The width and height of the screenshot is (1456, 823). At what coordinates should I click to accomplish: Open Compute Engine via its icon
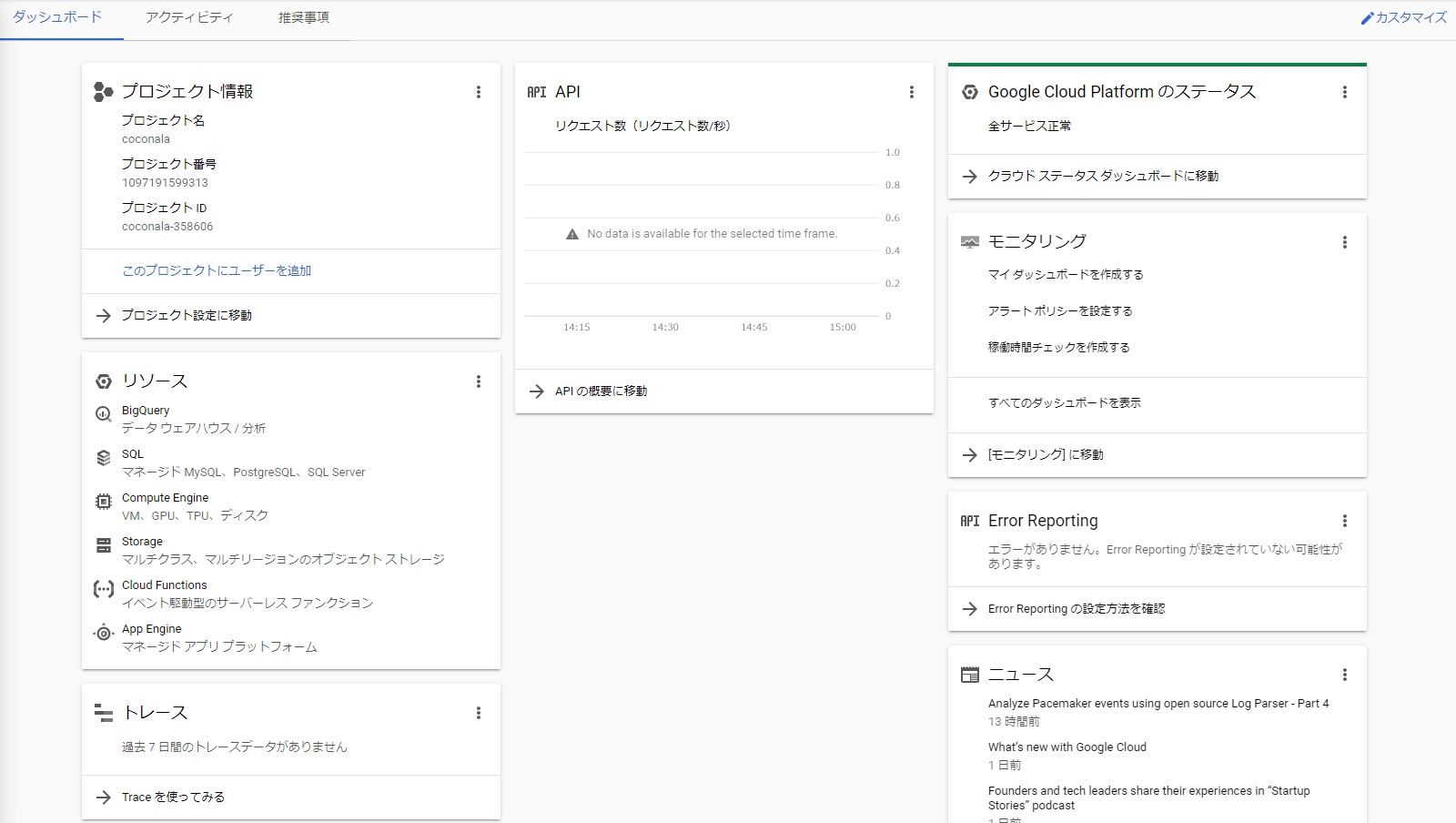(104, 502)
